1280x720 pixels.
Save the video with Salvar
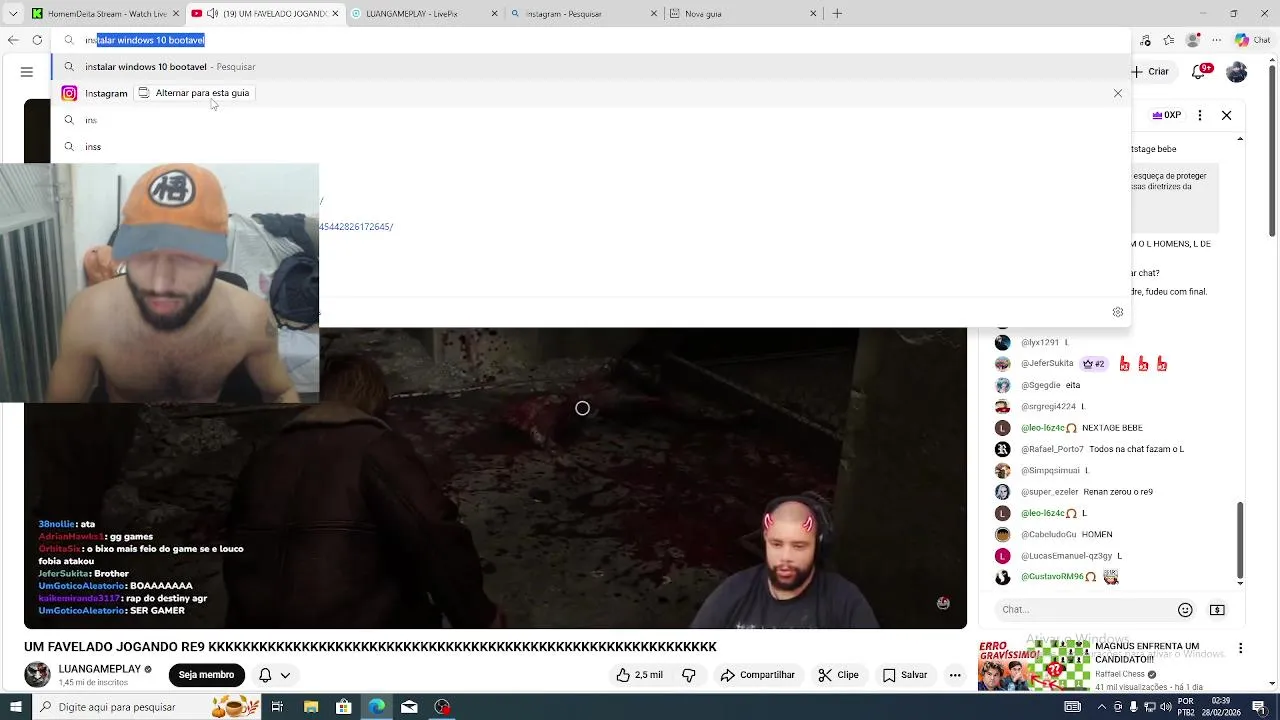(905, 675)
